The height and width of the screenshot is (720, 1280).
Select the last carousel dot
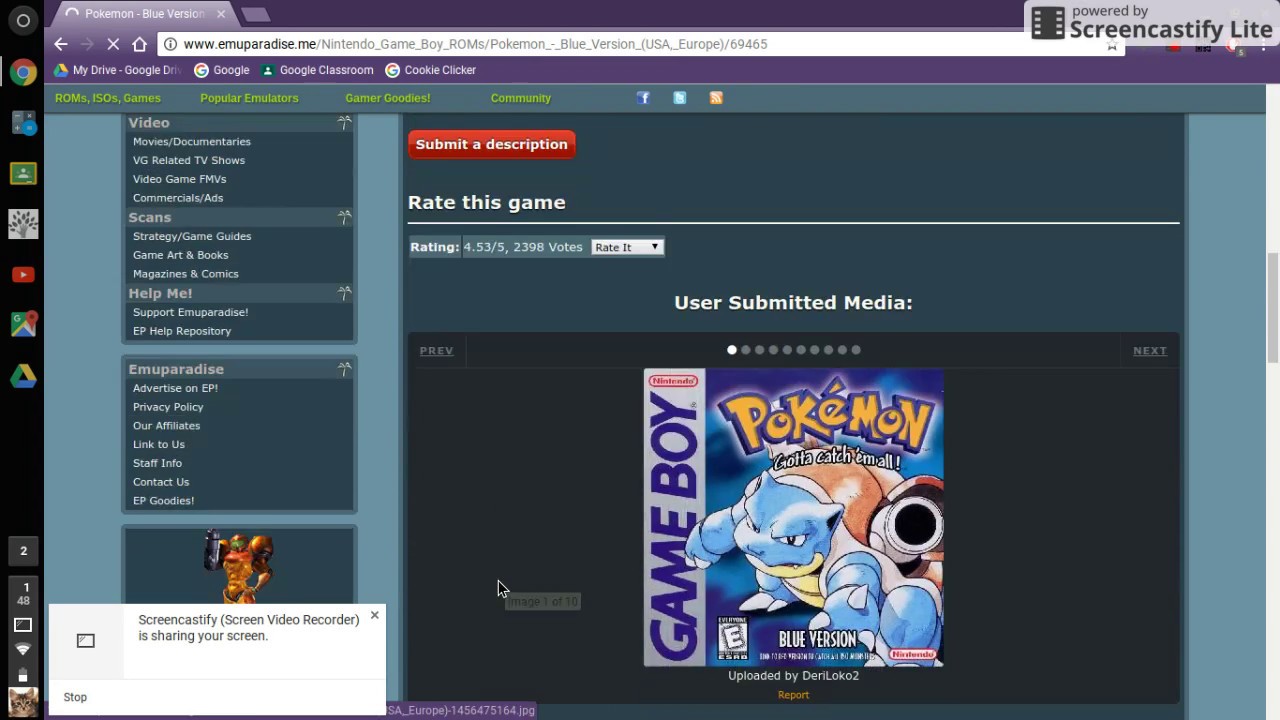pyautogui.click(x=856, y=350)
